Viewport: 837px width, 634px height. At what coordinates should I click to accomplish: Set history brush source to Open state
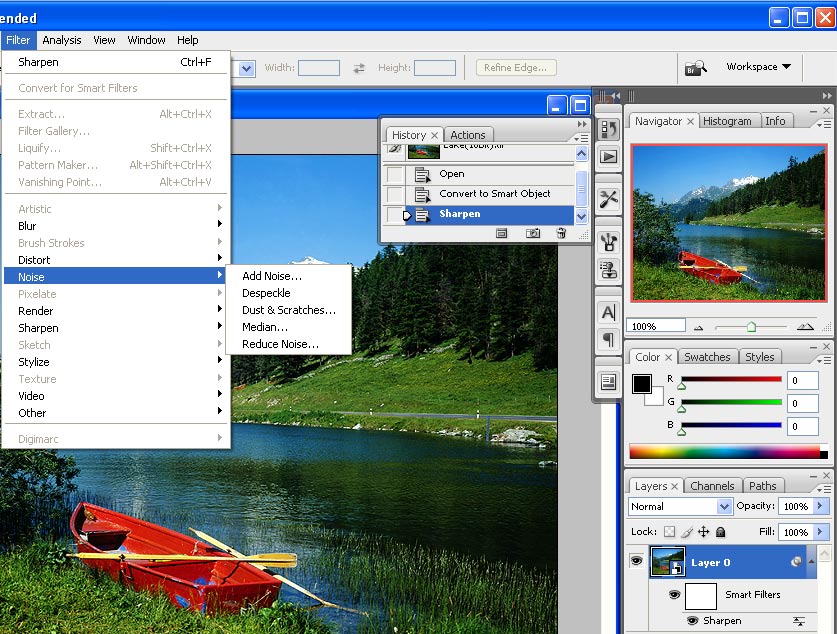point(394,174)
